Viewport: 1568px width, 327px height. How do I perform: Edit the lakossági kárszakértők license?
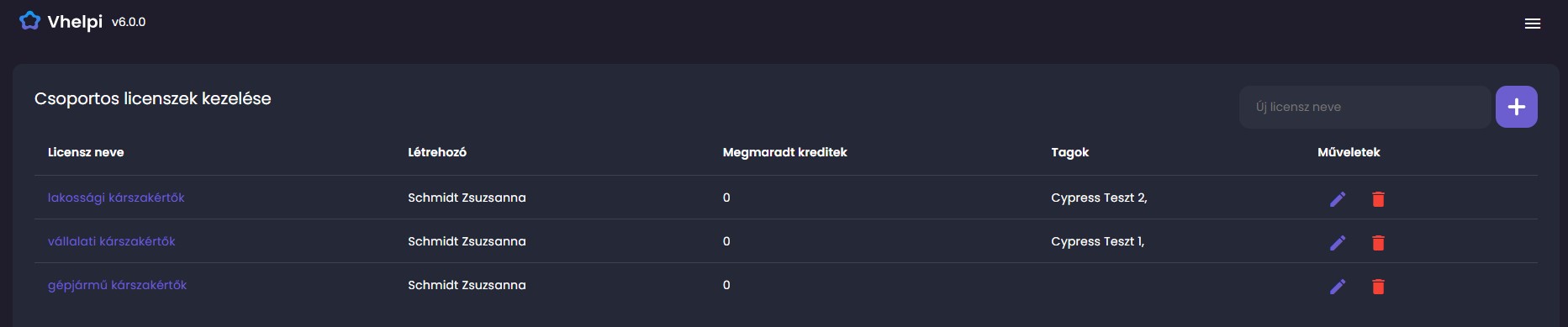(x=1338, y=199)
